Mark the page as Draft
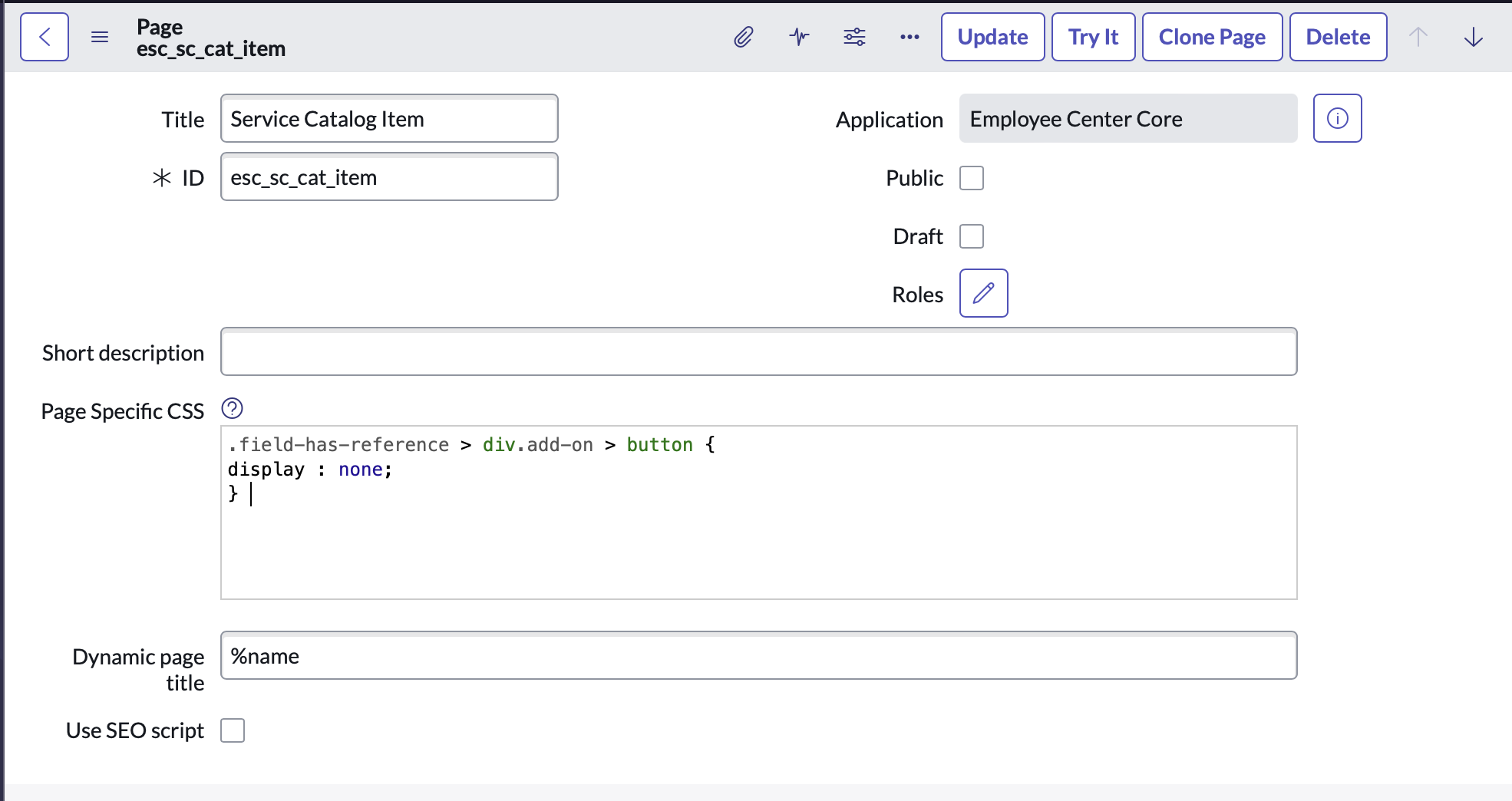Screen dimensions: 1512x801 (972, 236)
